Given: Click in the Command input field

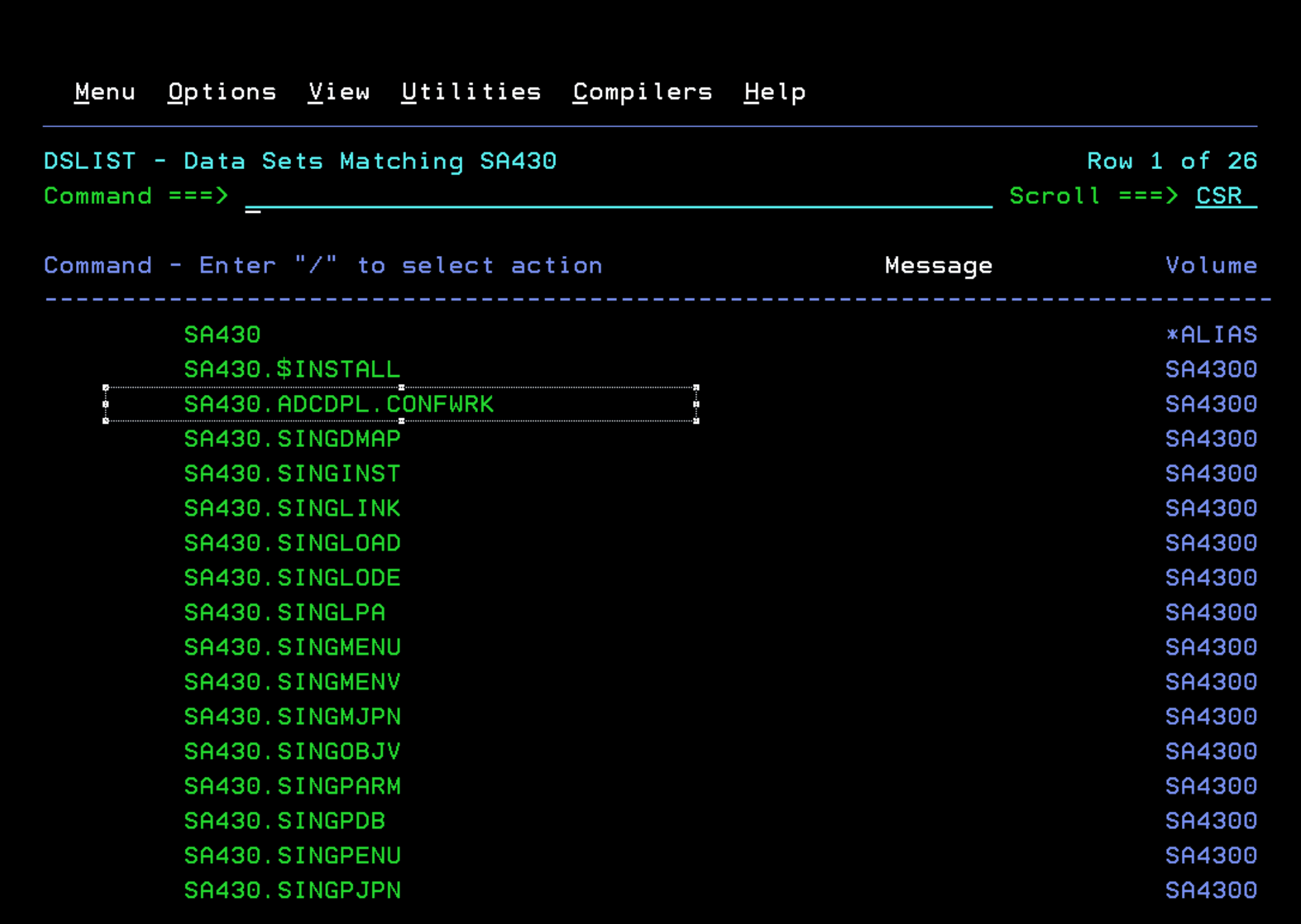Looking at the screenshot, I should [x=616, y=196].
